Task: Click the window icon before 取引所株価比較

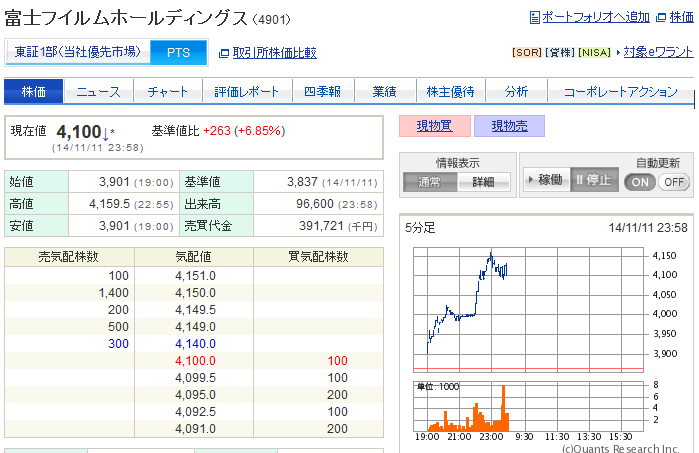Action: [224, 54]
